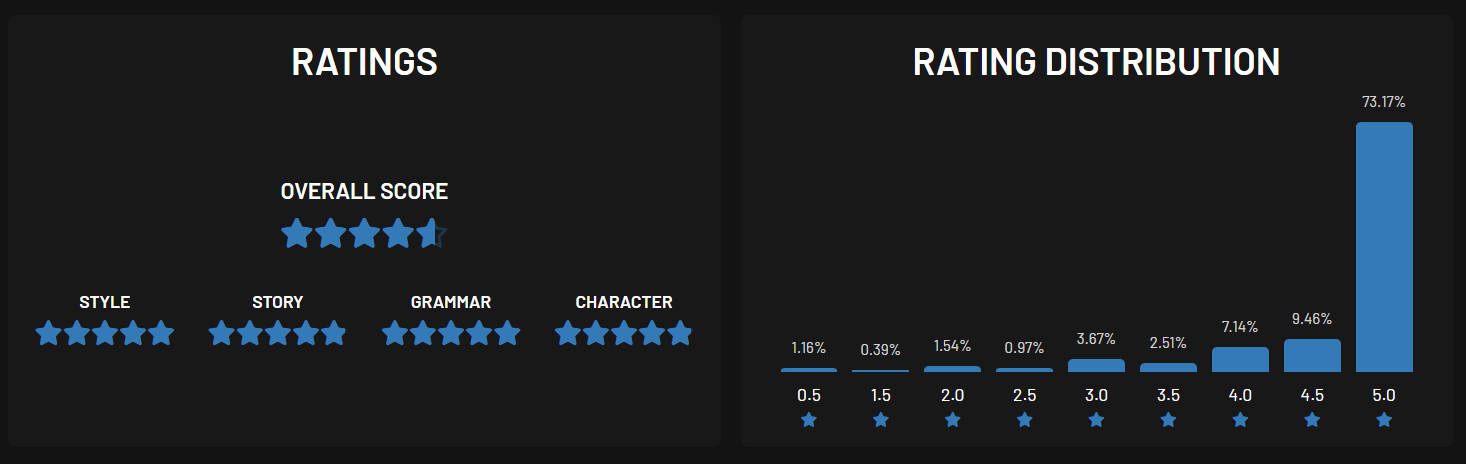The width and height of the screenshot is (1466, 464).
Task: Click the Grammar star rating
Action: click(x=451, y=333)
